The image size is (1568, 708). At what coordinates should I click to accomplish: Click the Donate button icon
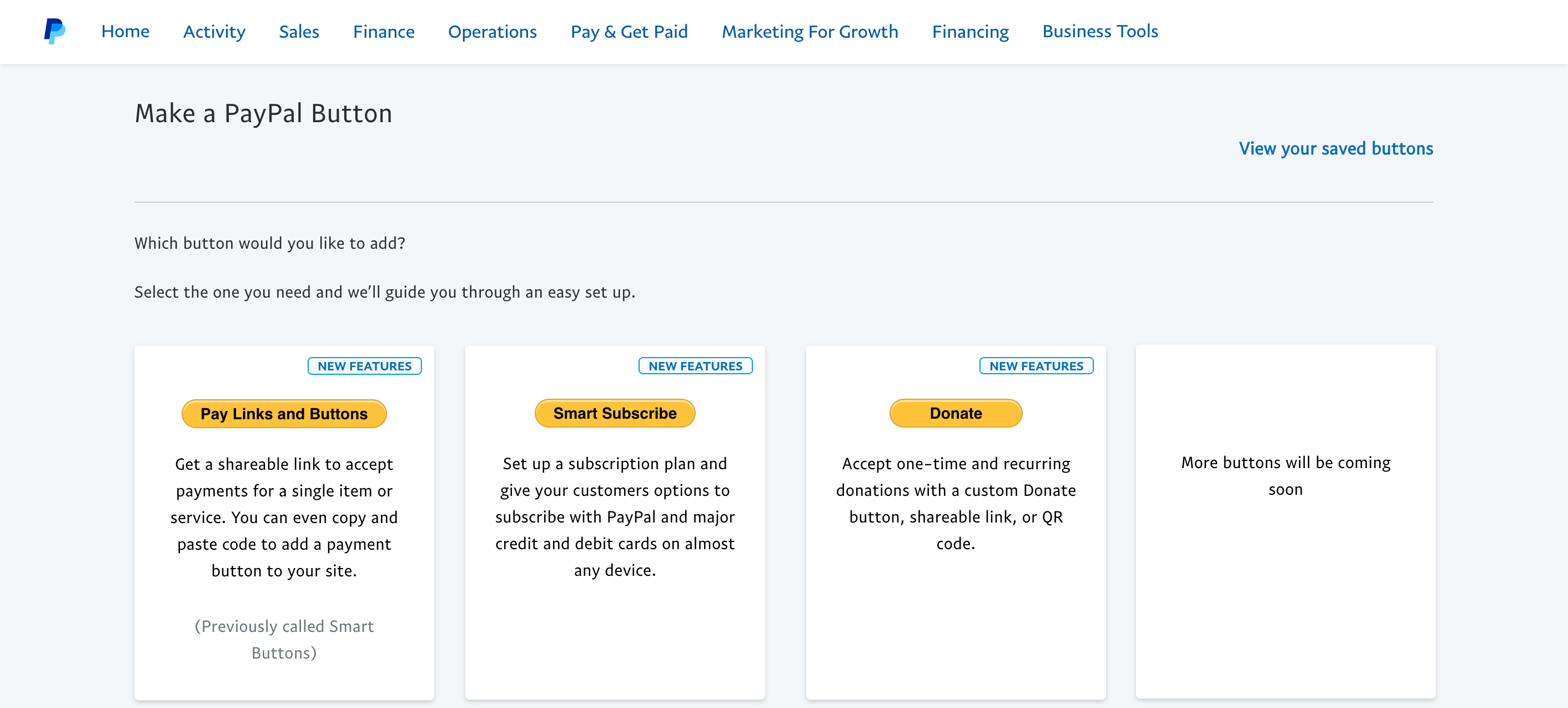click(x=955, y=413)
